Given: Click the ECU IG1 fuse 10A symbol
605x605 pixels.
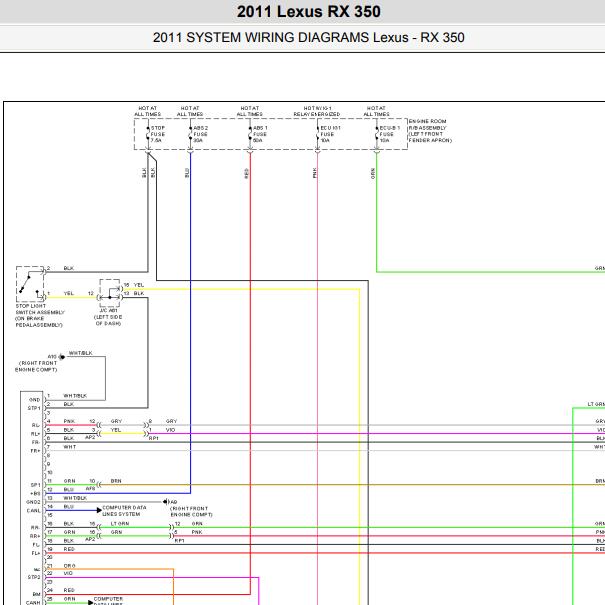Looking at the screenshot, I should [318, 134].
